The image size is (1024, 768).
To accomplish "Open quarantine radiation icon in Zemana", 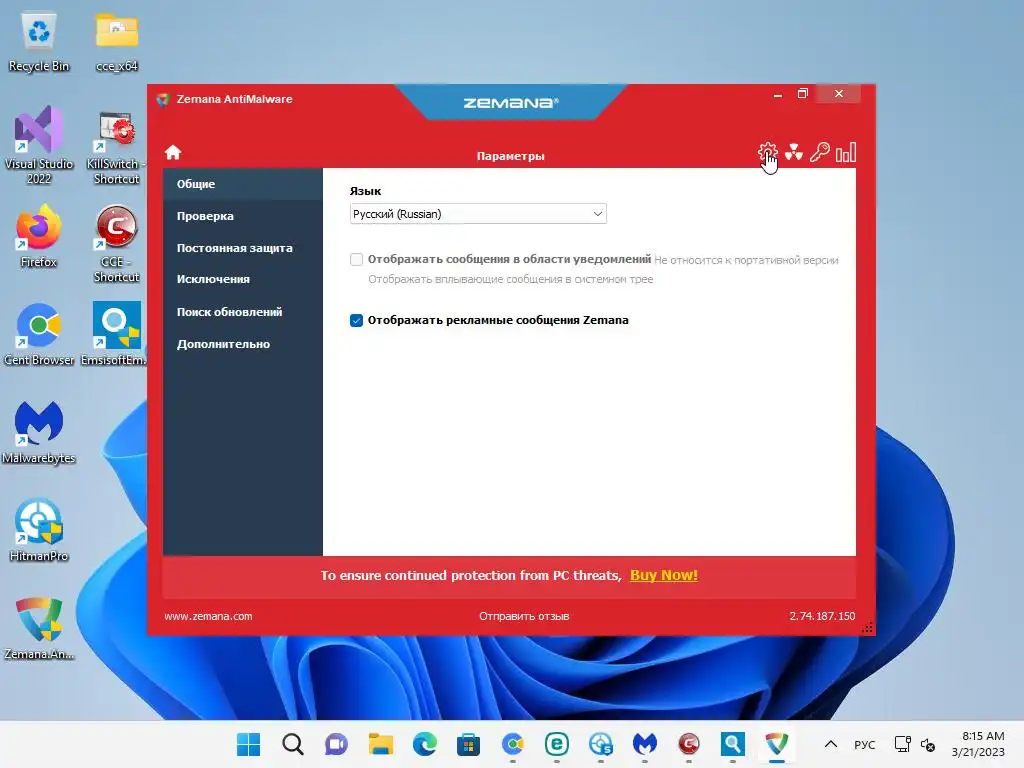I will click(793, 153).
